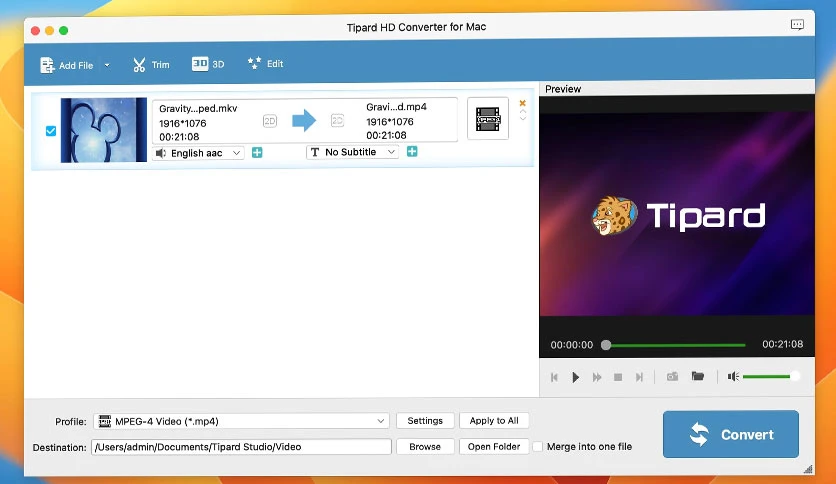This screenshot has width=836, height=484.
Task: Open the No Subtitle dropdown
Action: click(x=352, y=152)
